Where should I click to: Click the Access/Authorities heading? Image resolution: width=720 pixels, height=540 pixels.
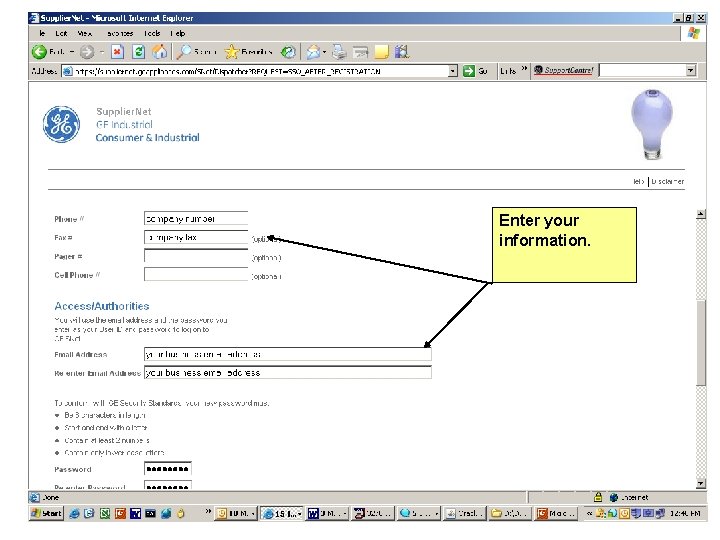pos(102,306)
